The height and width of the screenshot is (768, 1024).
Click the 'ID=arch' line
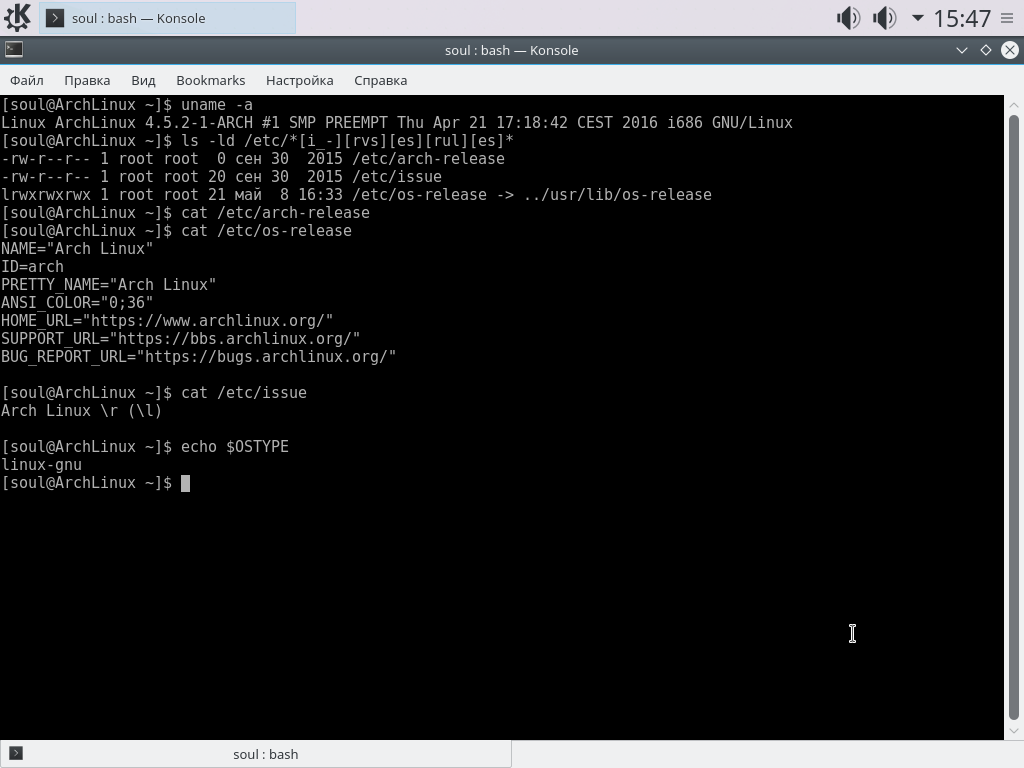coord(33,267)
